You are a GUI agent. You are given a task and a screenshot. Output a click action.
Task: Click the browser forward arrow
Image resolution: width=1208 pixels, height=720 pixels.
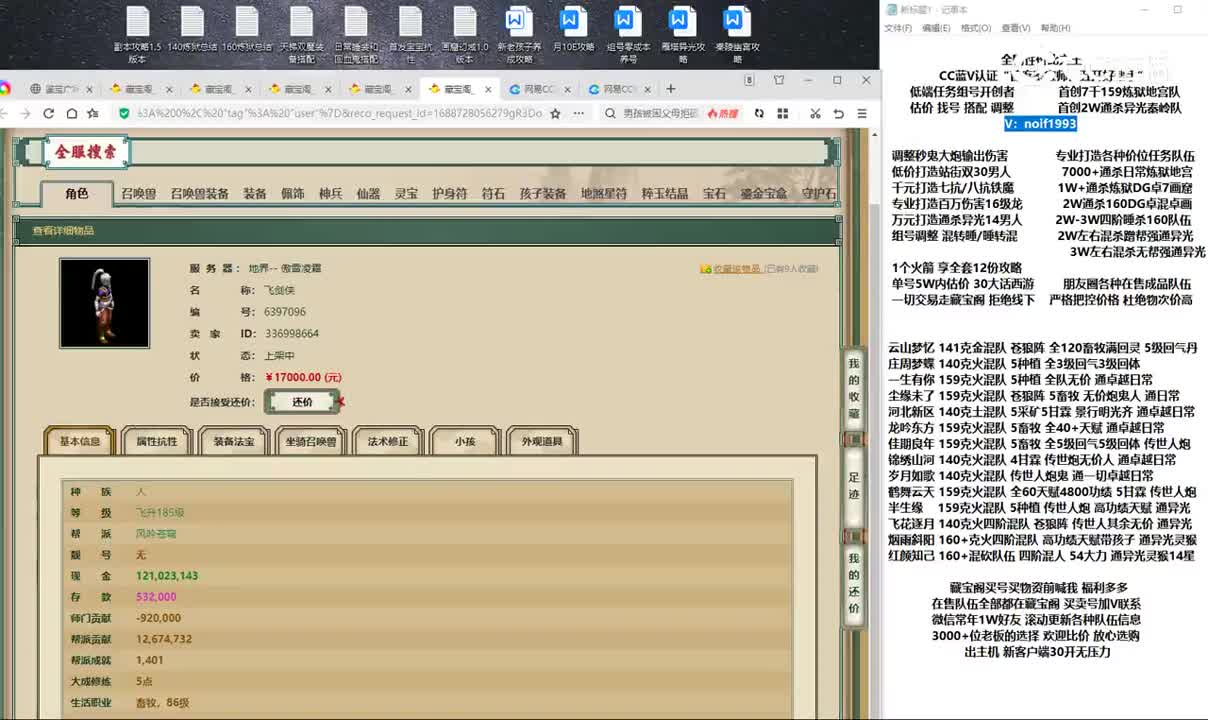coord(24,113)
